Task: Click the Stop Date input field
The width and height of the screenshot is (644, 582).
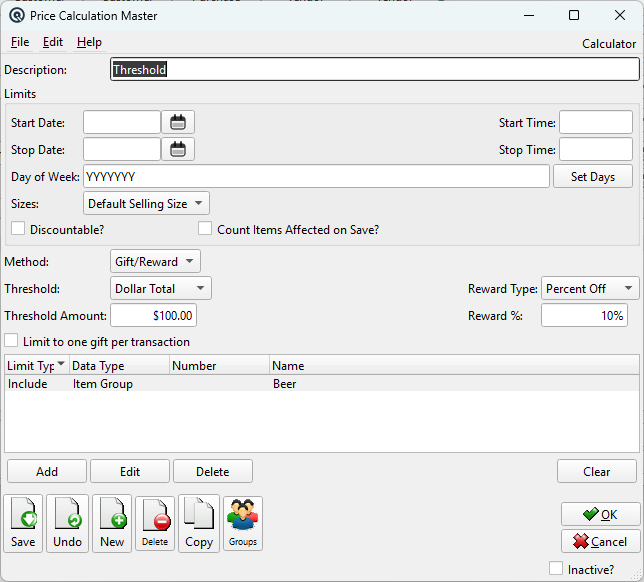Action: [122, 150]
